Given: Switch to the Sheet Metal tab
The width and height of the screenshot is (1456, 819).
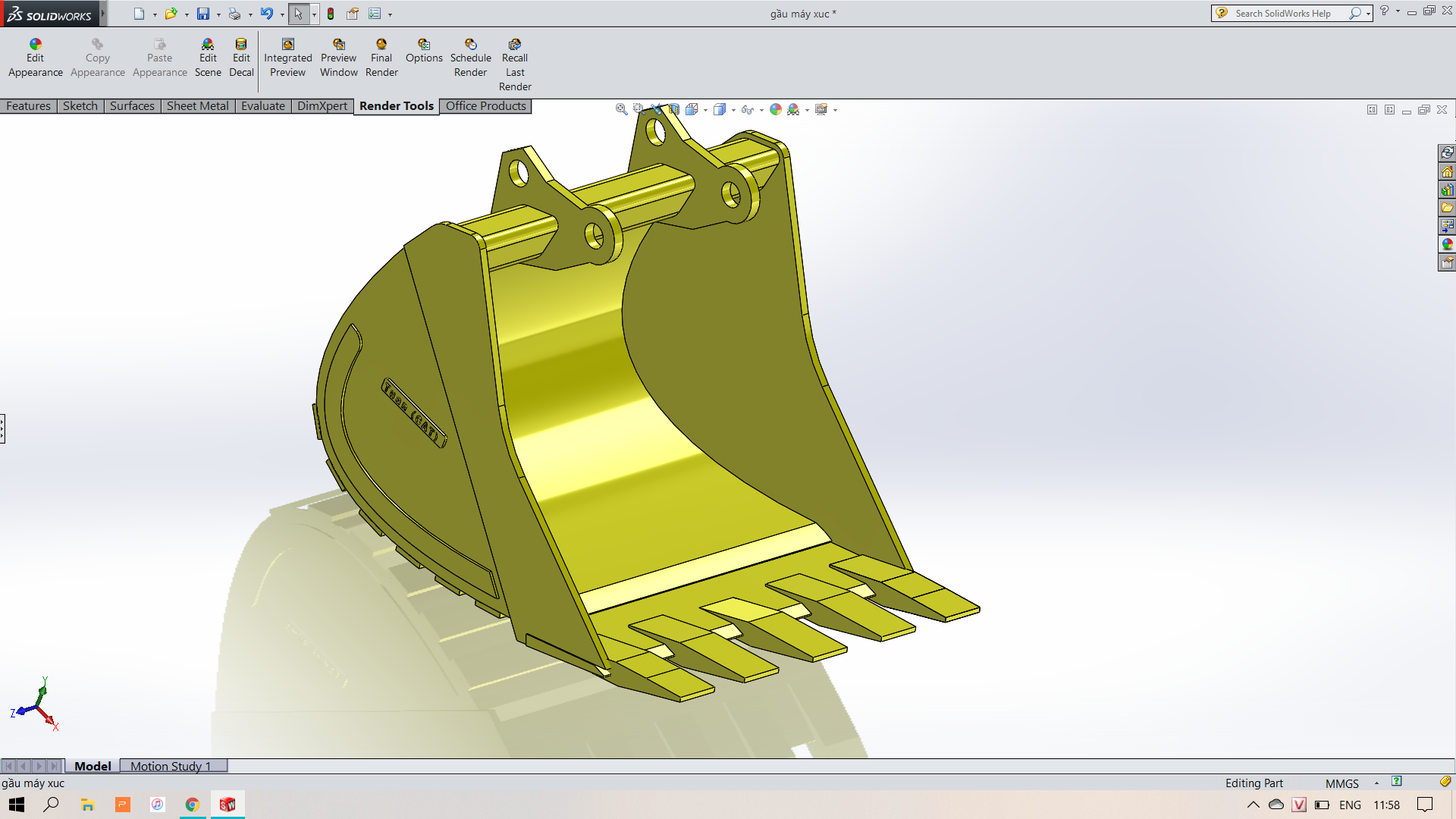Looking at the screenshot, I should tap(198, 106).
